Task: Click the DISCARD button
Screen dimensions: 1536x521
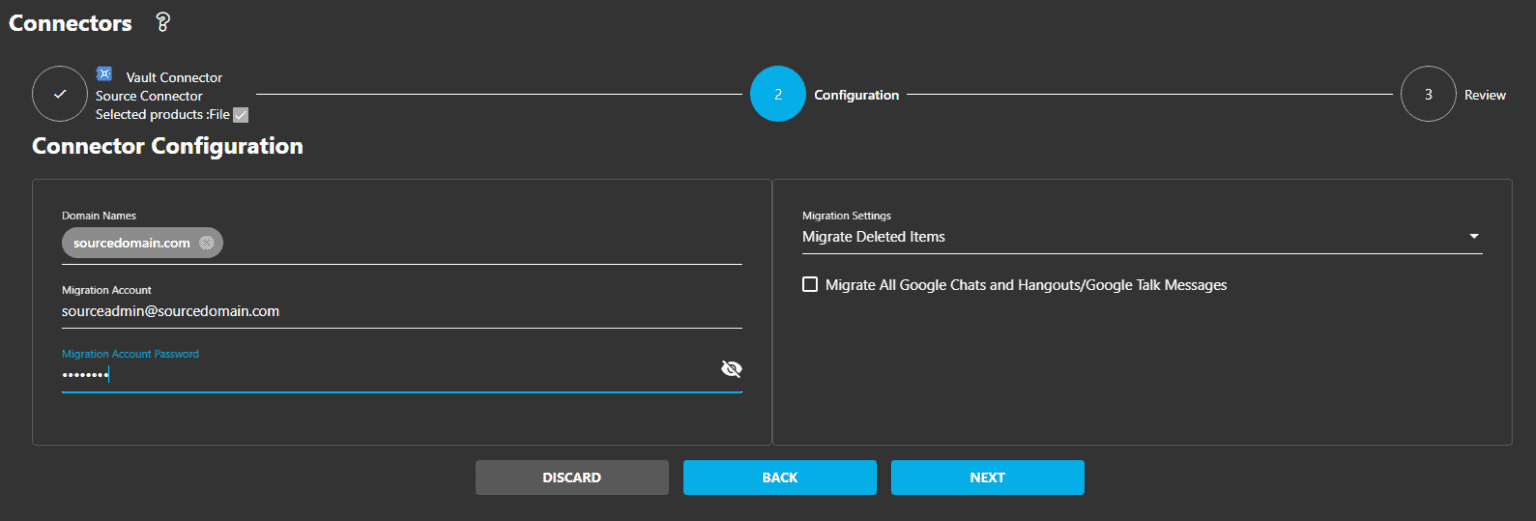Action: coord(572,478)
